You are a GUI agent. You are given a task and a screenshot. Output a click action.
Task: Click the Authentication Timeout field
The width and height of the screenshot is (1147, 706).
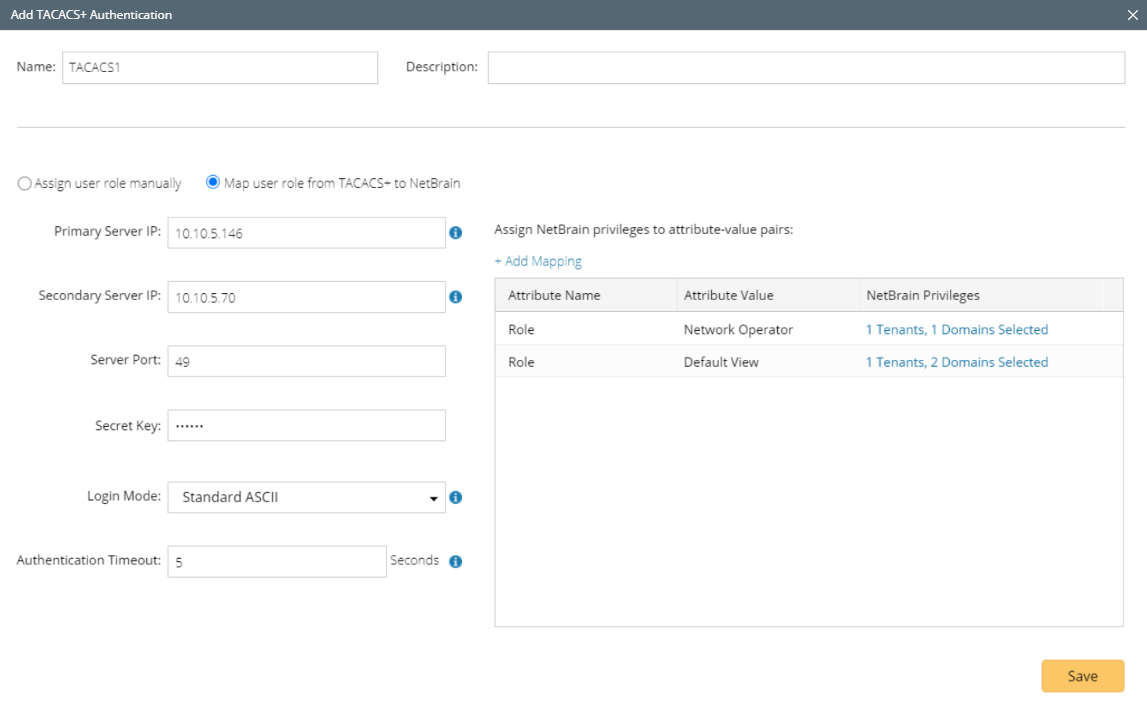click(276, 561)
